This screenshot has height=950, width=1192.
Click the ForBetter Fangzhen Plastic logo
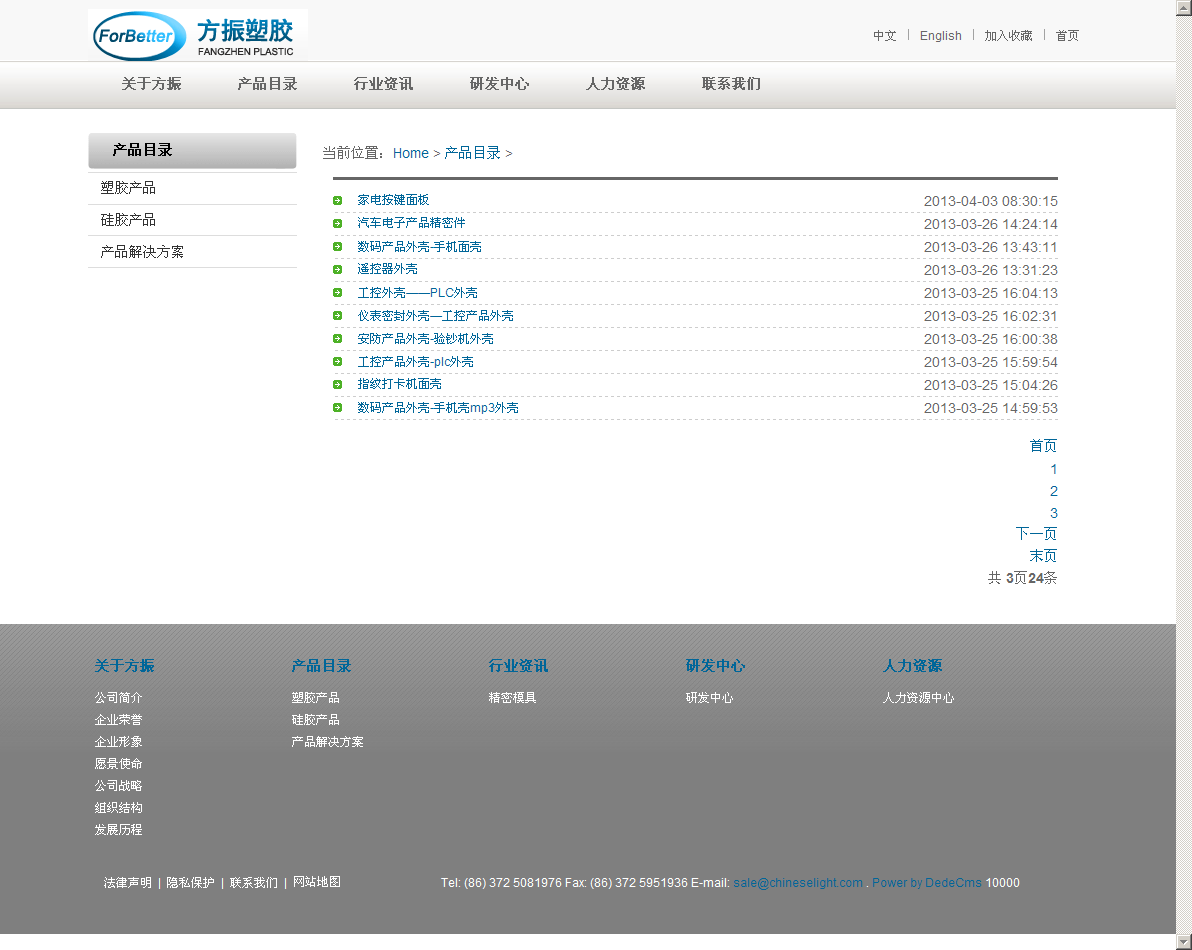click(197, 36)
